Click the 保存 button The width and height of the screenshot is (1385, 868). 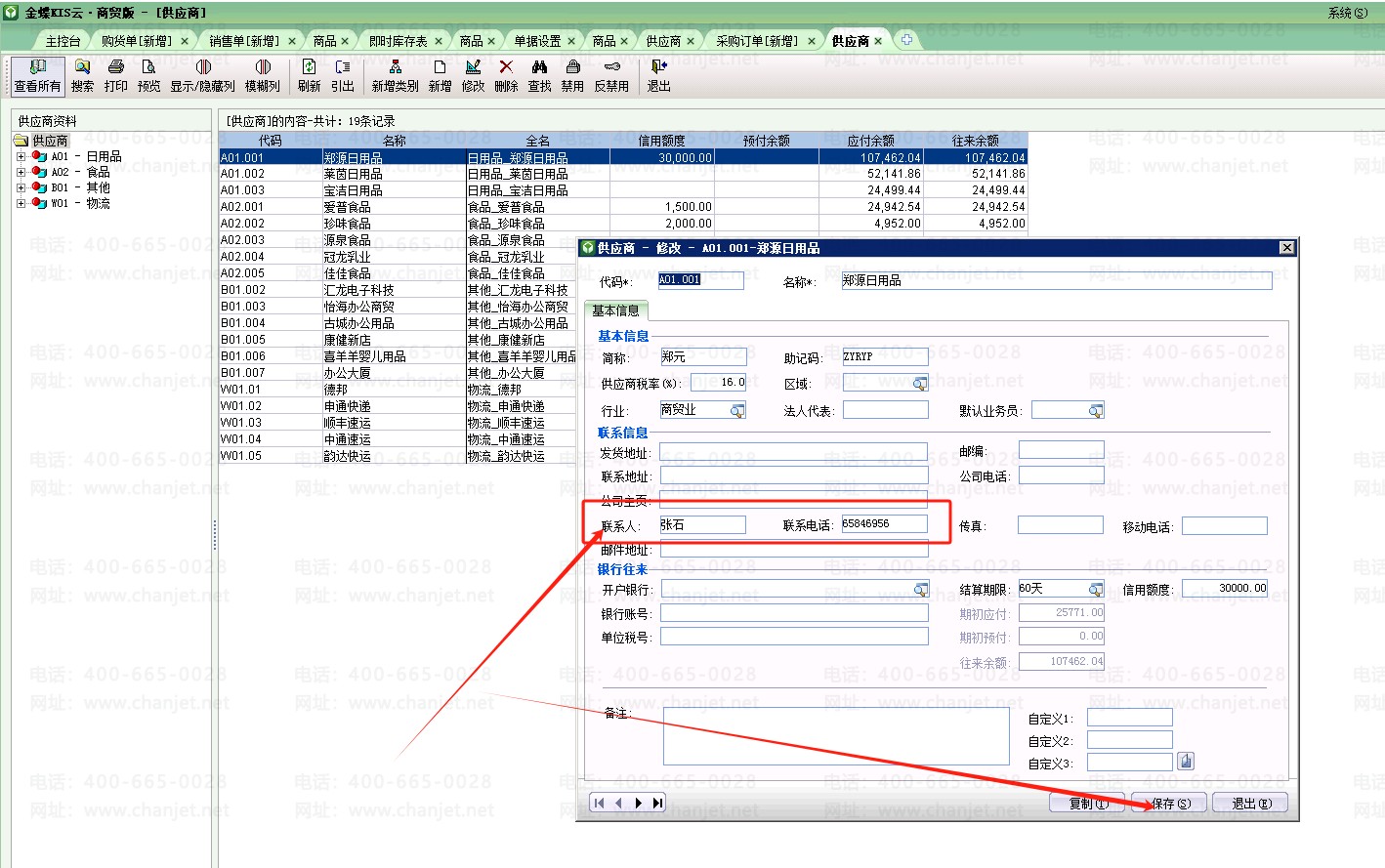tap(1169, 804)
